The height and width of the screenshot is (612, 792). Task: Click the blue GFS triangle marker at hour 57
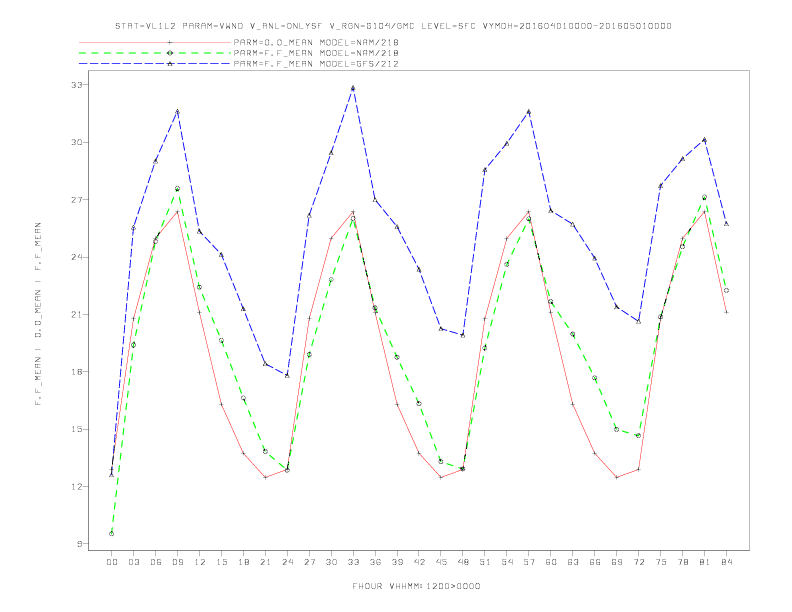529,112
